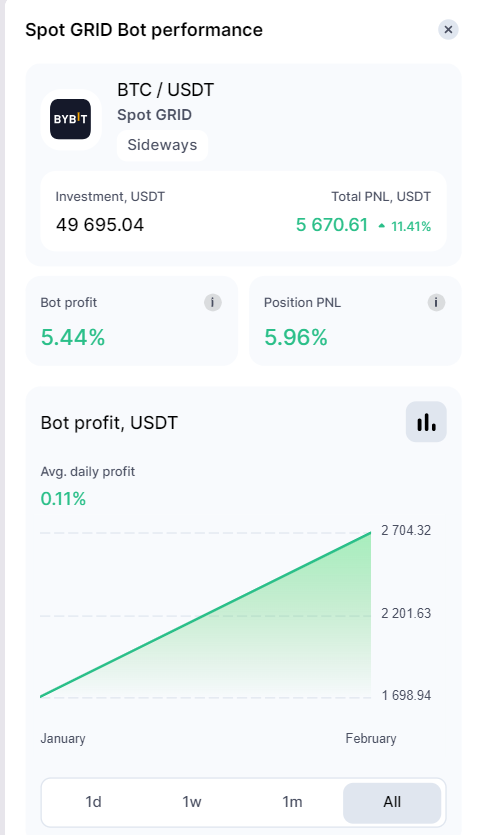Click the 49 695.04 investment amount
Viewport: 478px width, 835px height.
pyautogui.click(x=100, y=225)
